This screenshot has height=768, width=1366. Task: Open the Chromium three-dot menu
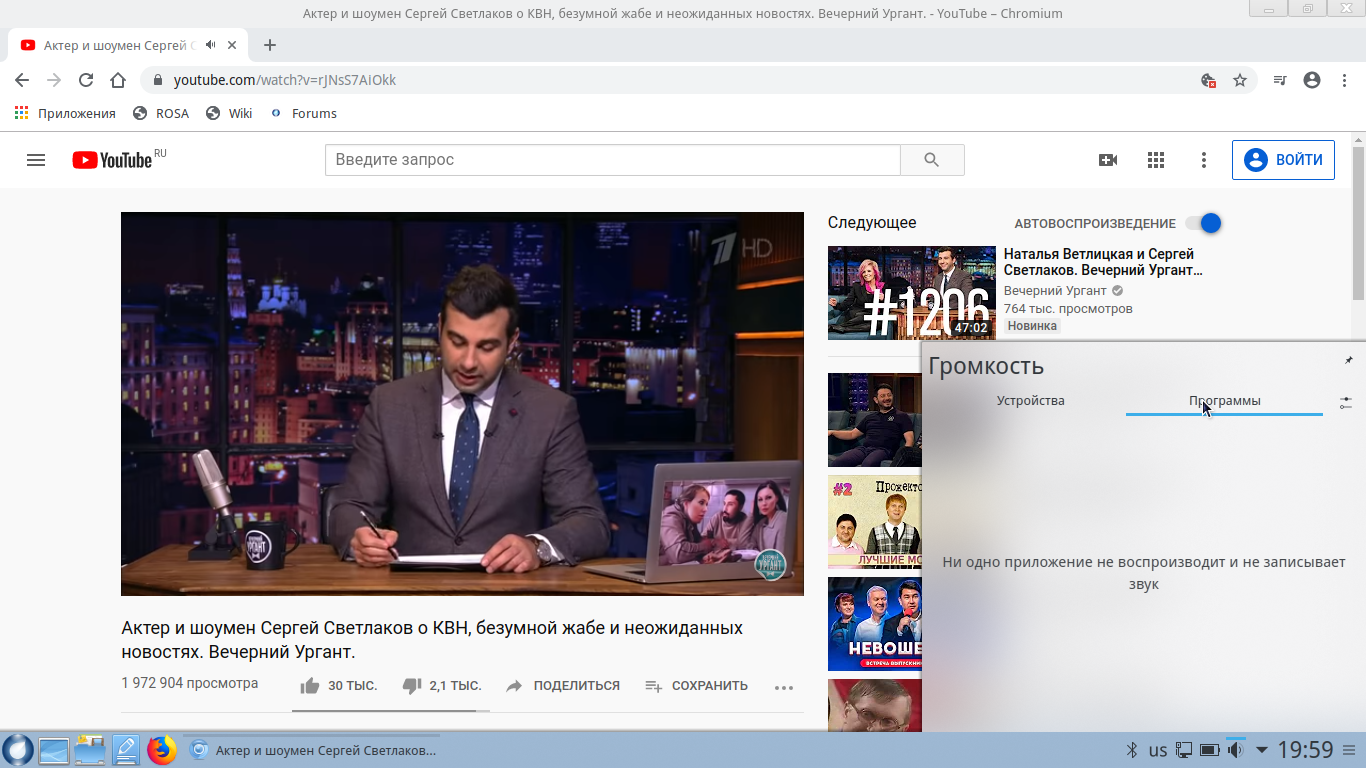tap(1343, 80)
